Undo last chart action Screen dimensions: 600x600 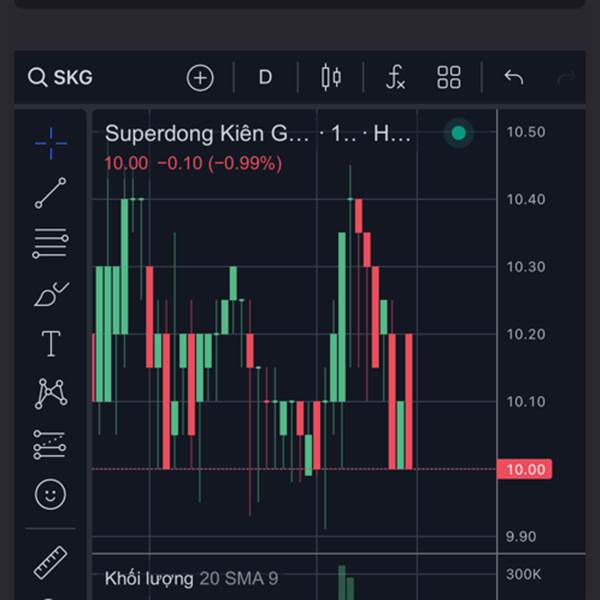(514, 77)
